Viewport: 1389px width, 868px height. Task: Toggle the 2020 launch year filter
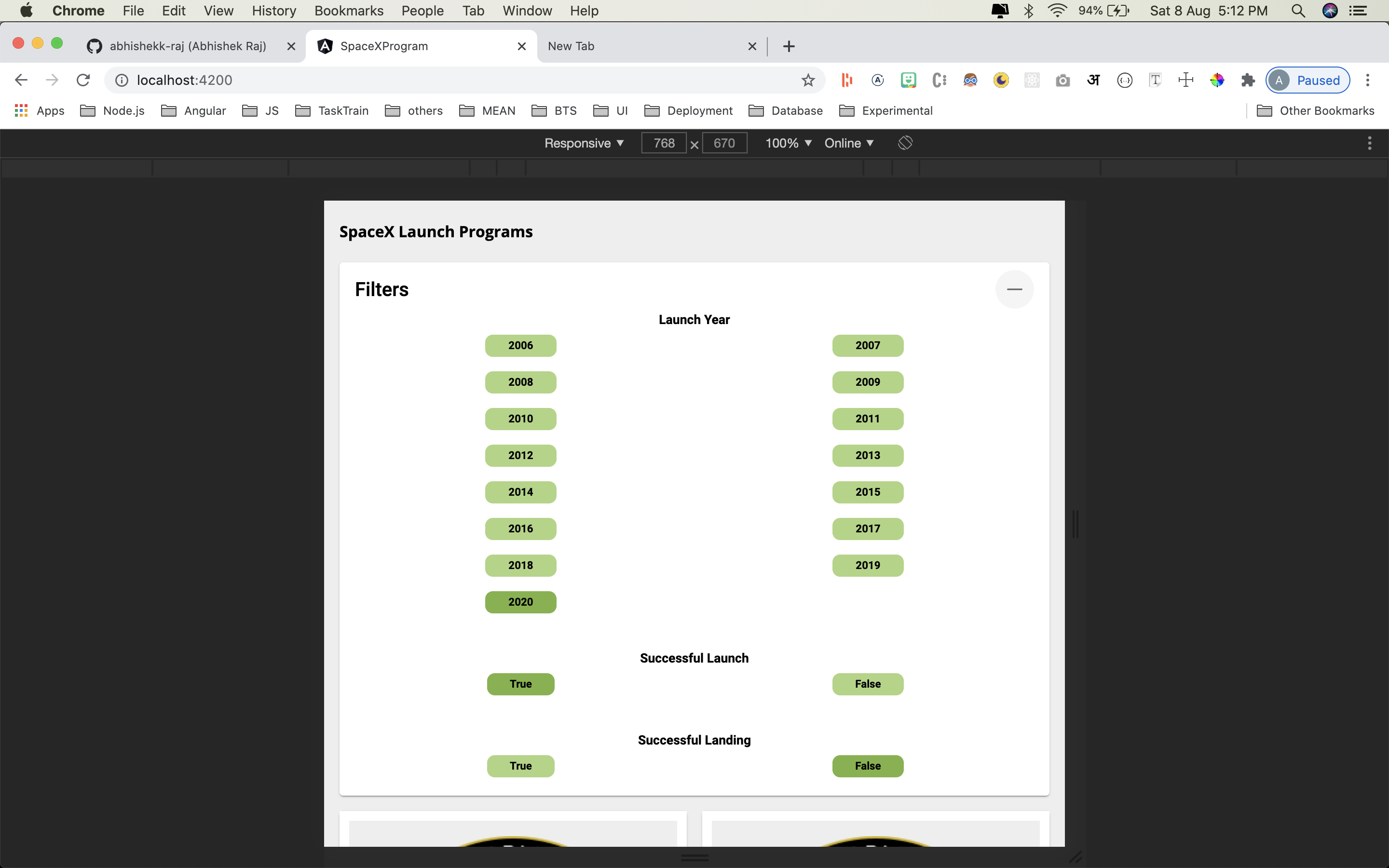click(x=520, y=602)
